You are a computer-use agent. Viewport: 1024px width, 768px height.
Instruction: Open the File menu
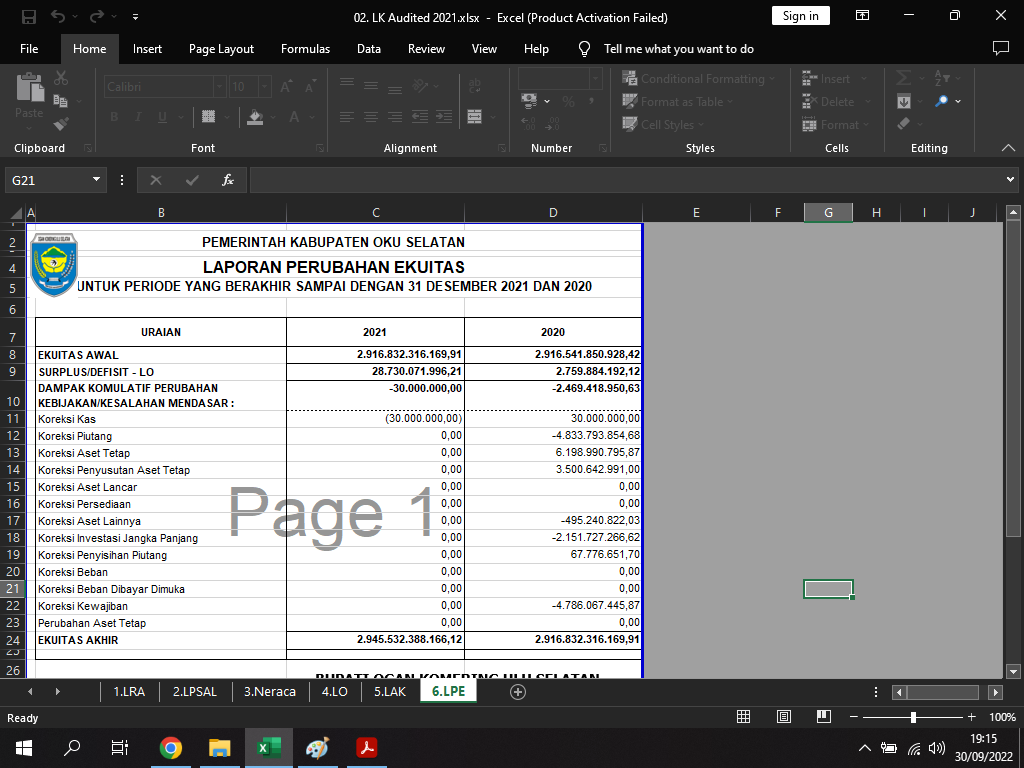(29, 49)
